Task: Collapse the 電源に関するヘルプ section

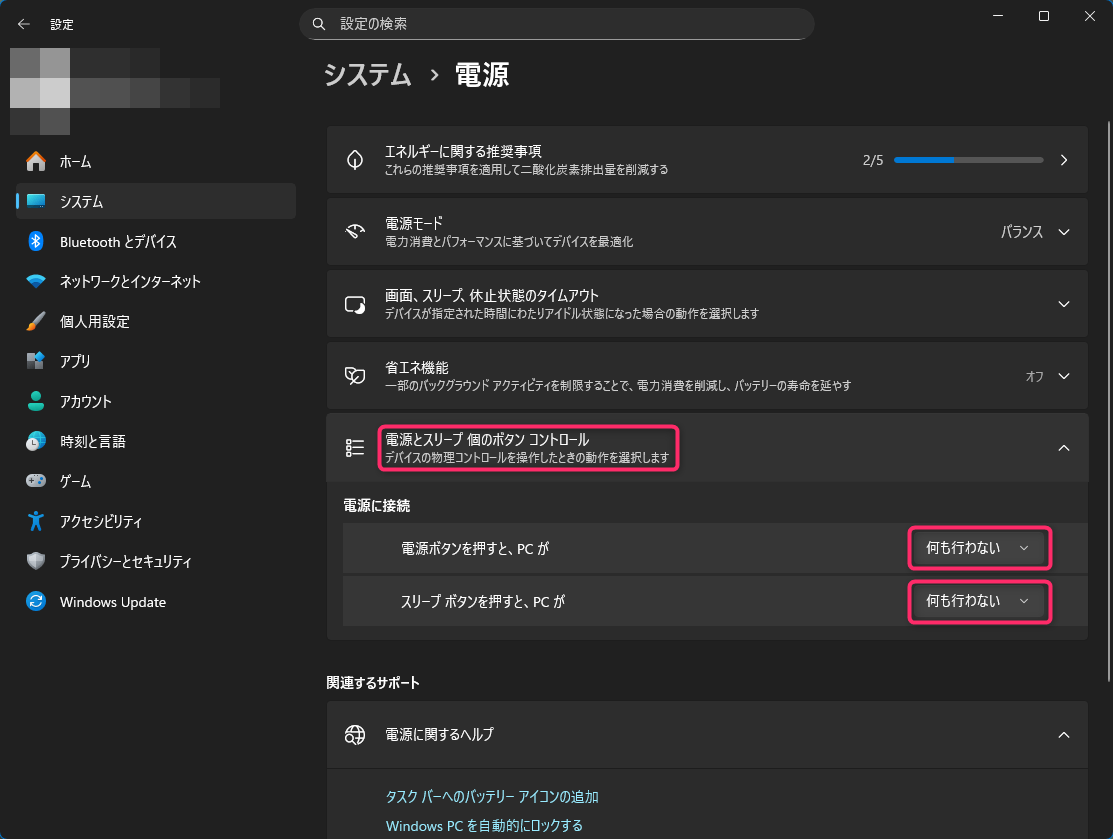Action: coord(1063,734)
